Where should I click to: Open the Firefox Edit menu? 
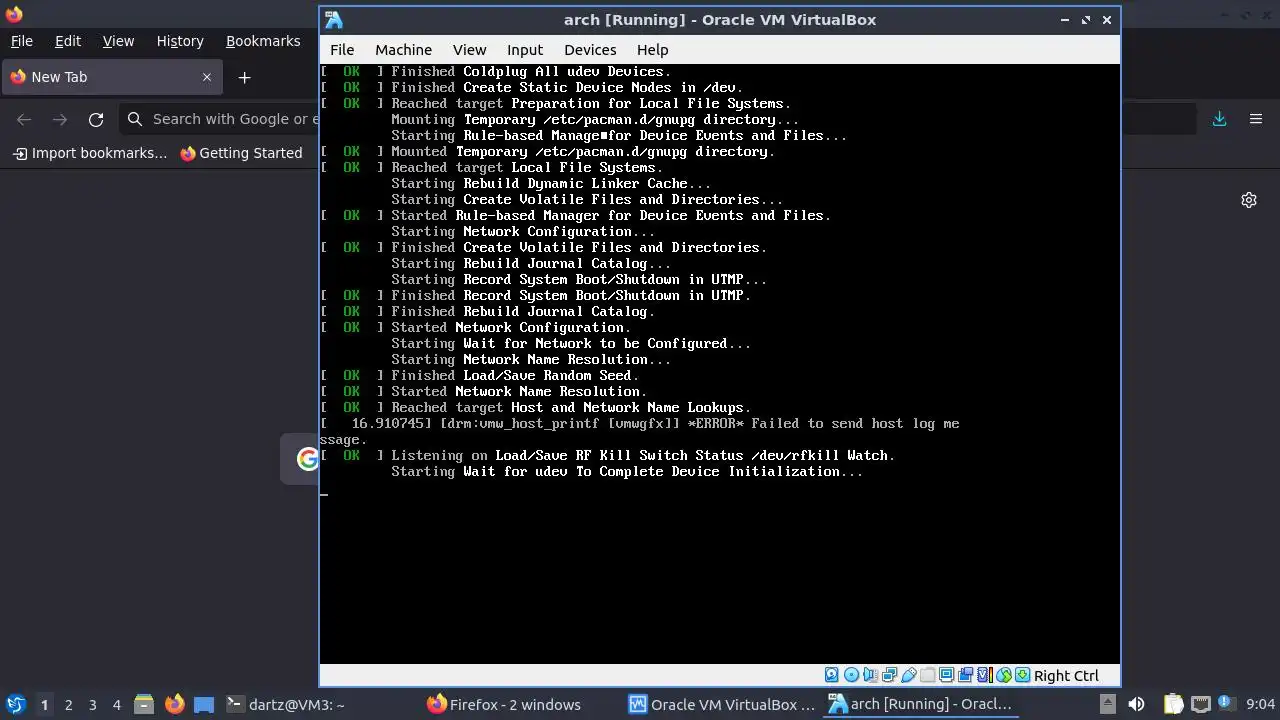point(68,41)
